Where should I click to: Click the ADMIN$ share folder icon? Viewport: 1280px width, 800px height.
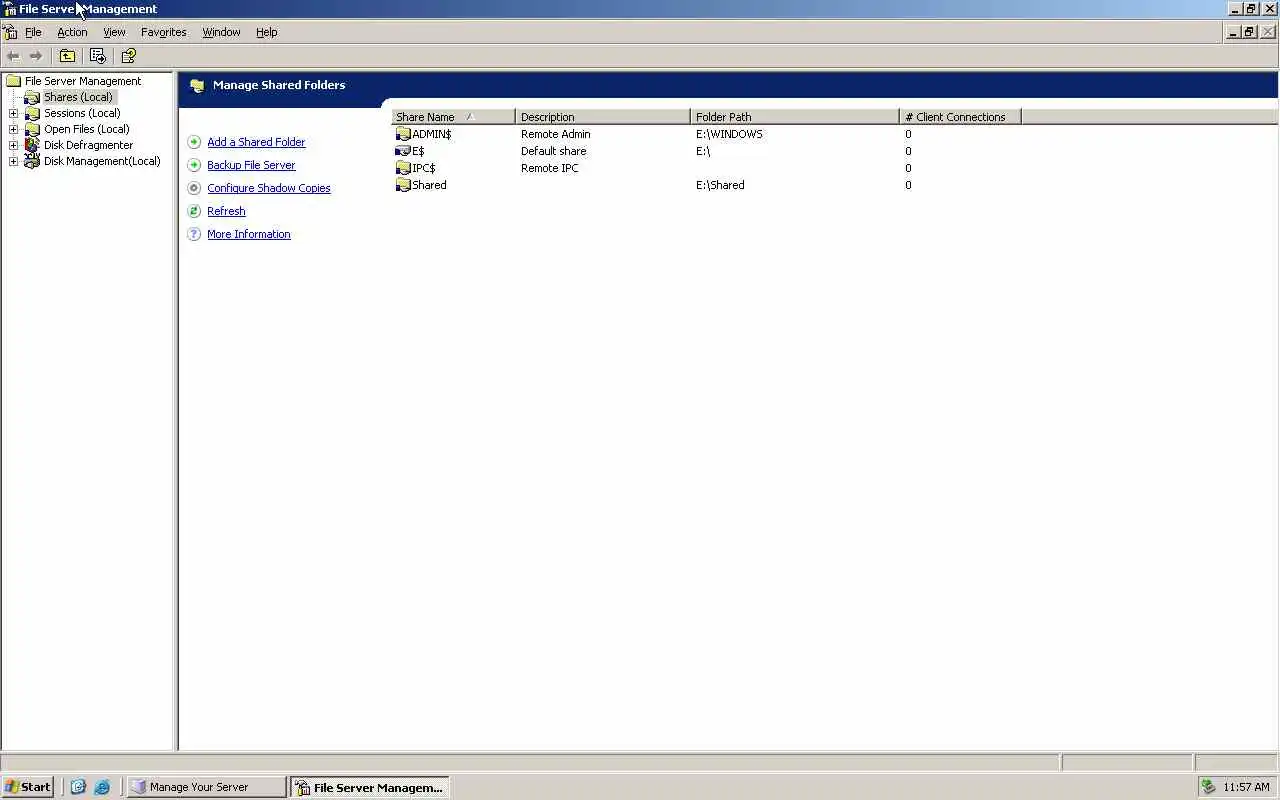[x=403, y=134]
